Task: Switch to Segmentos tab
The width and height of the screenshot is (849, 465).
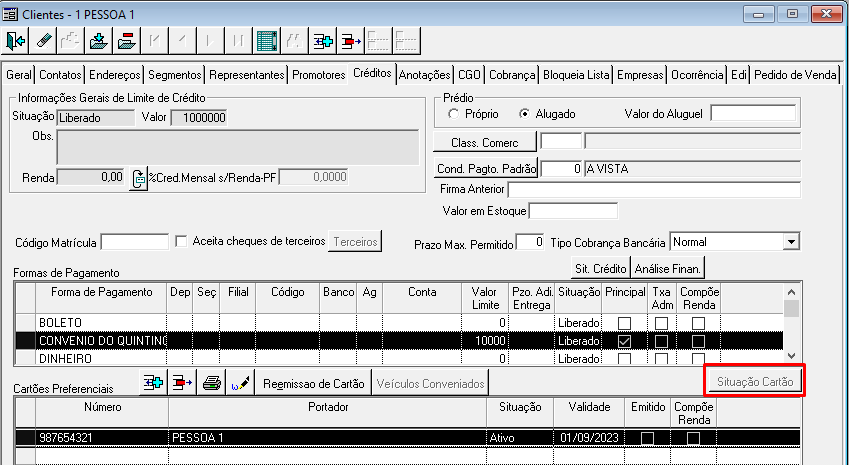Action: [x=174, y=75]
